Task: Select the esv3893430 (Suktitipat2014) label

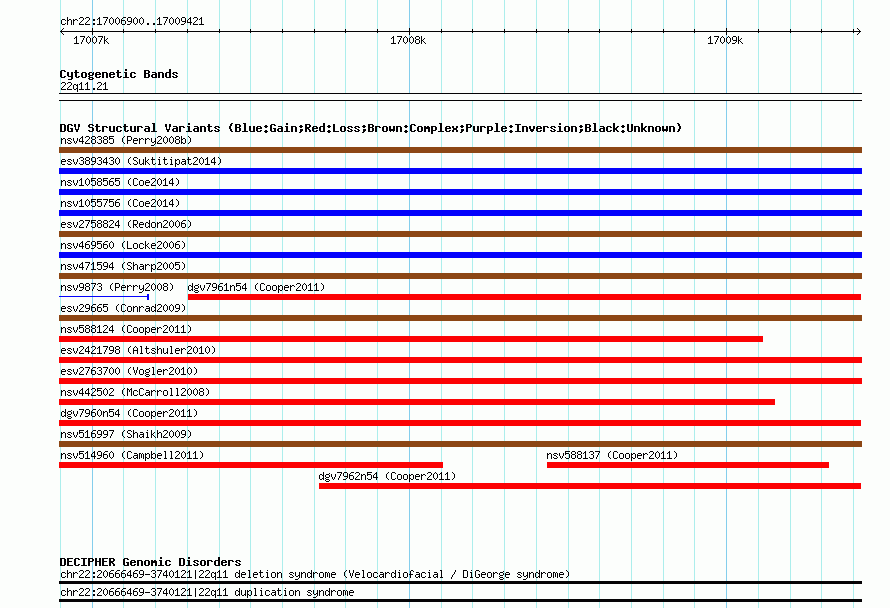Action: pyautogui.click(x=141, y=161)
